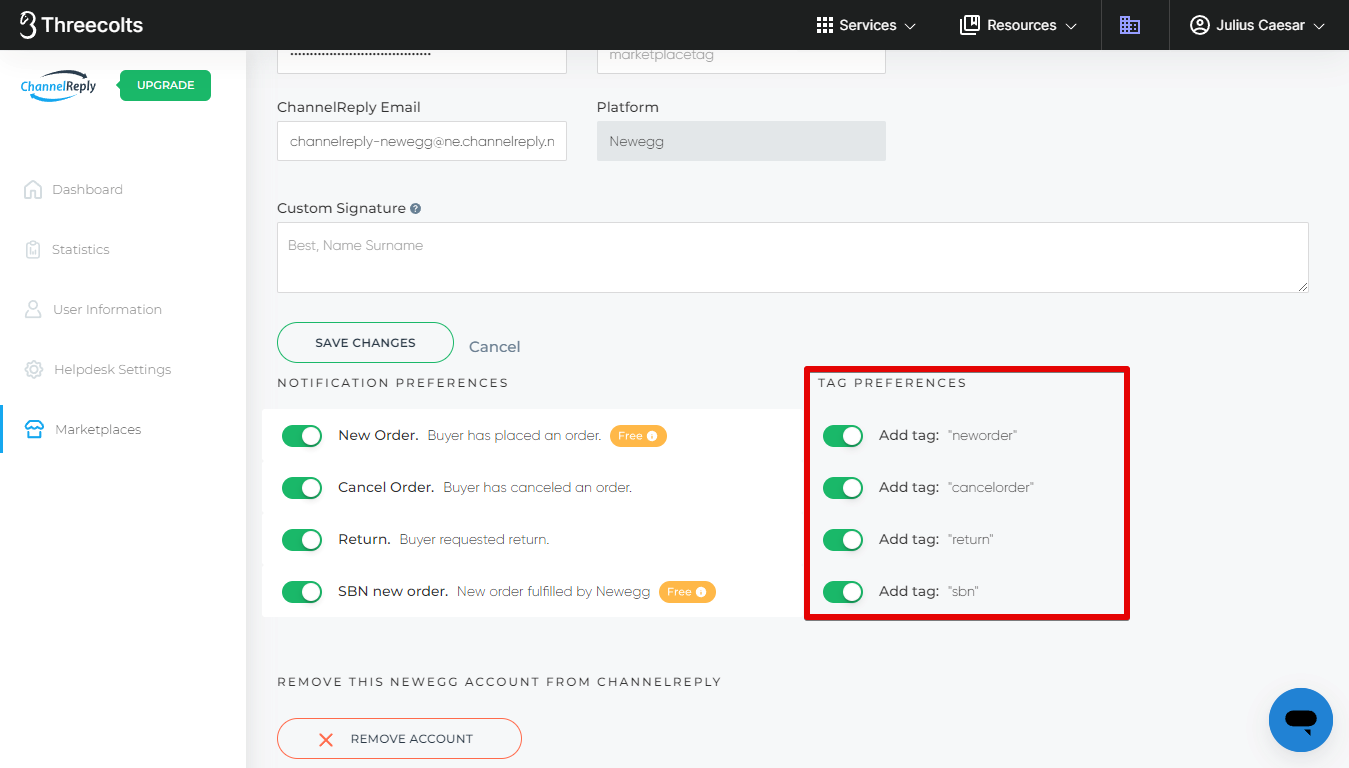Click the Save Changes button

pos(365,342)
